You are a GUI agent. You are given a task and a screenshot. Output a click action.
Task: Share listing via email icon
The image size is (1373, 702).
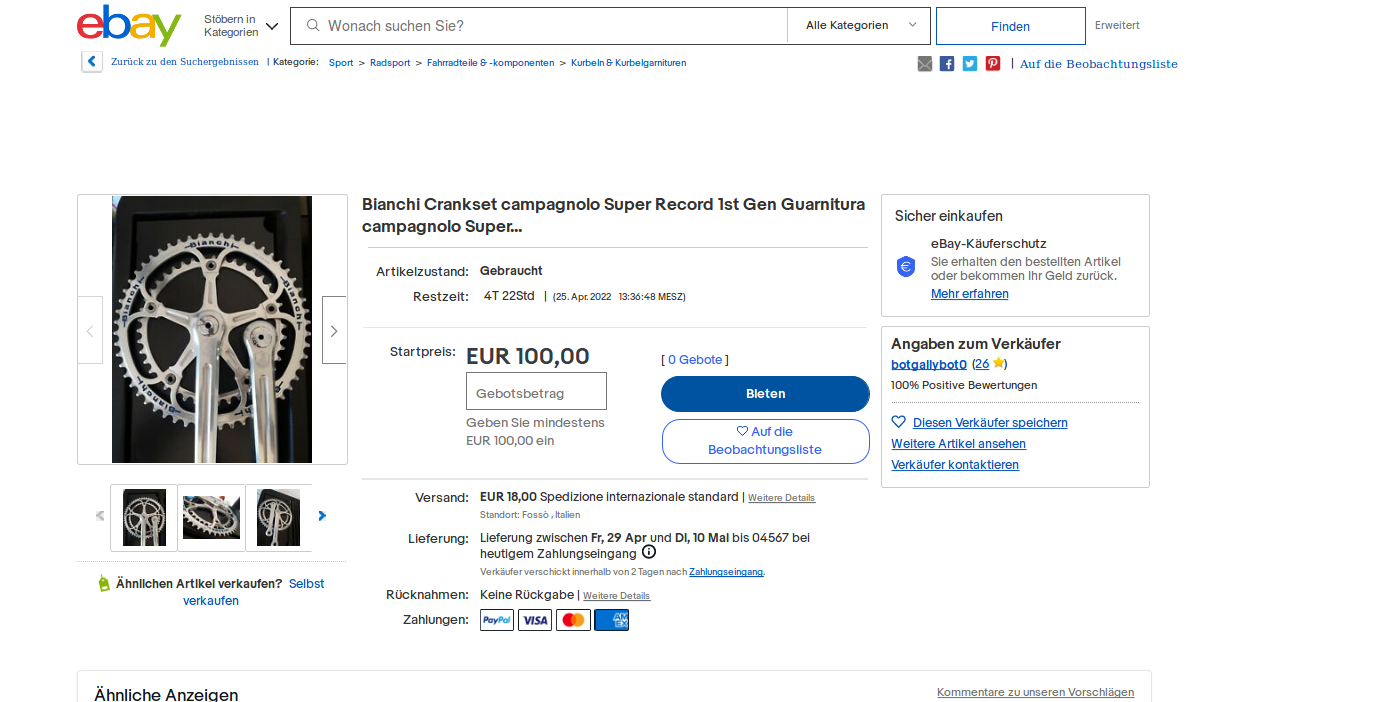click(x=924, y=64)
